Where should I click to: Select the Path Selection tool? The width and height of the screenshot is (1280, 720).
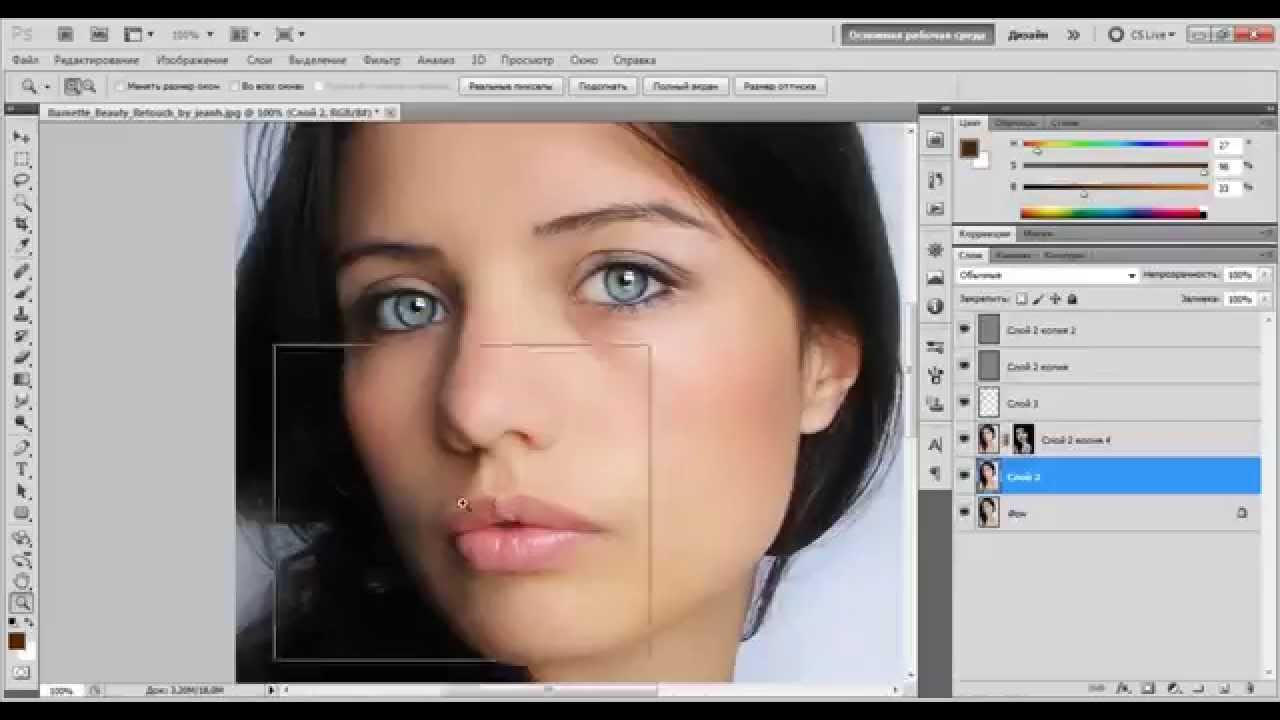[21, 492]
